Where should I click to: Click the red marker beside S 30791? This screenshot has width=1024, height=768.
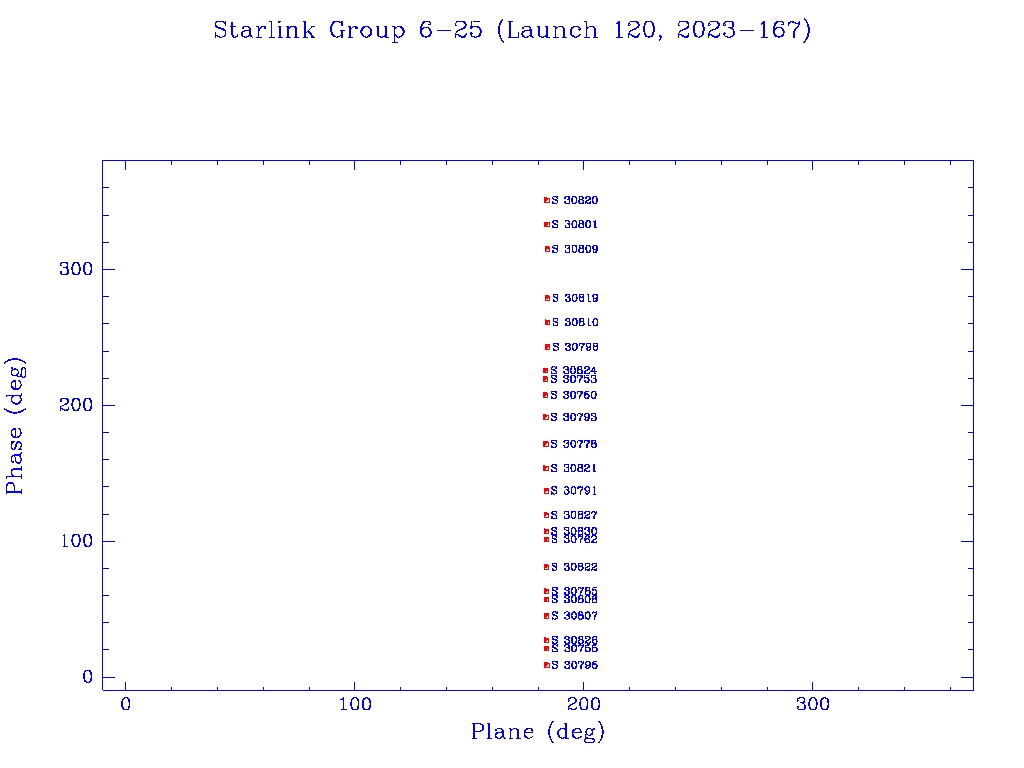point(546,491)
